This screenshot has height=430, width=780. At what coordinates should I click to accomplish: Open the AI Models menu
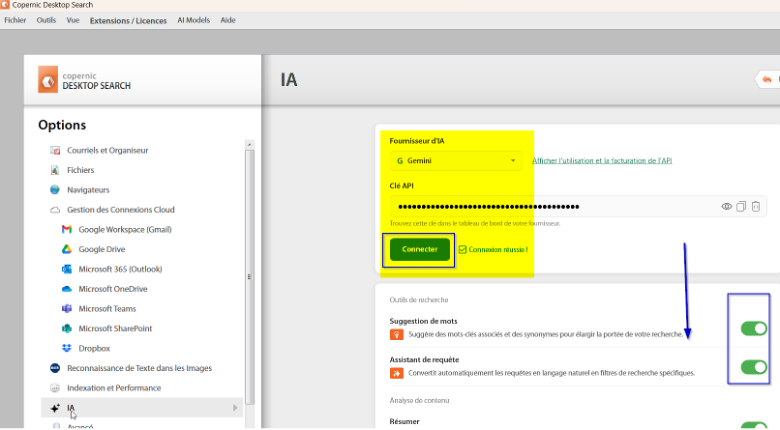194,20
